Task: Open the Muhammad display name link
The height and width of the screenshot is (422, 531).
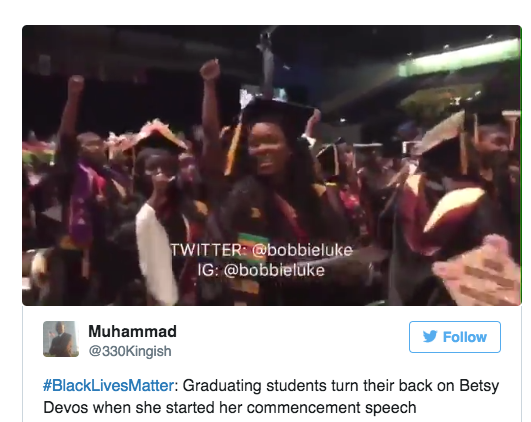Action: (132, 331)
